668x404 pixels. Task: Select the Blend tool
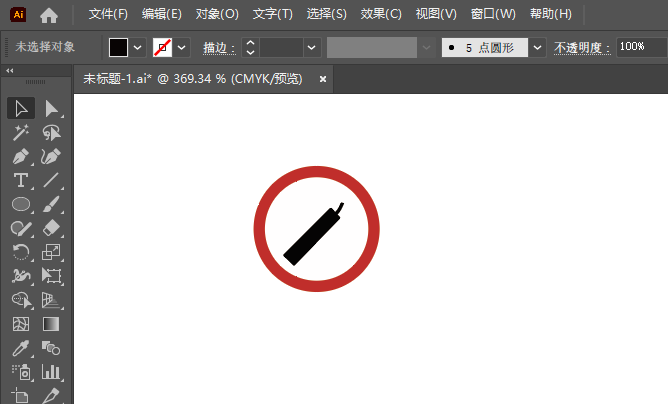click(x=52, y=348)
